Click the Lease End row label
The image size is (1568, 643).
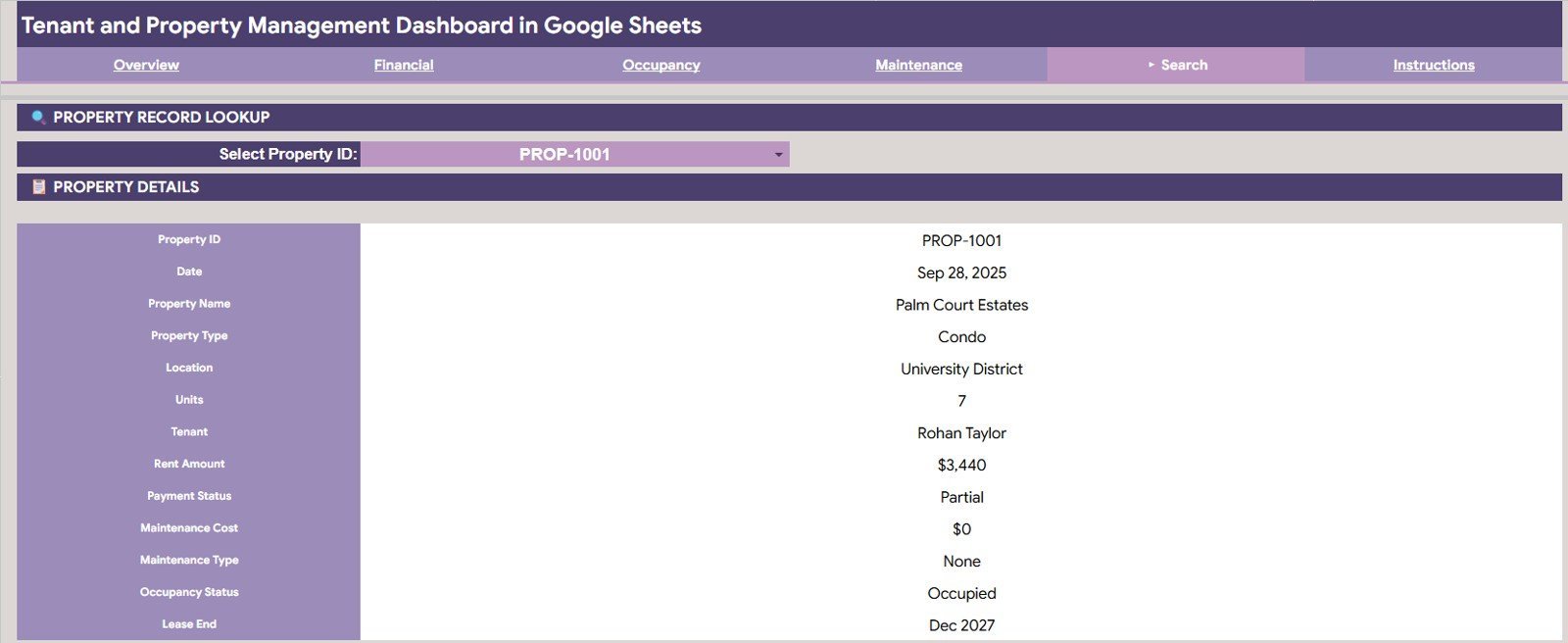(189, 623)
